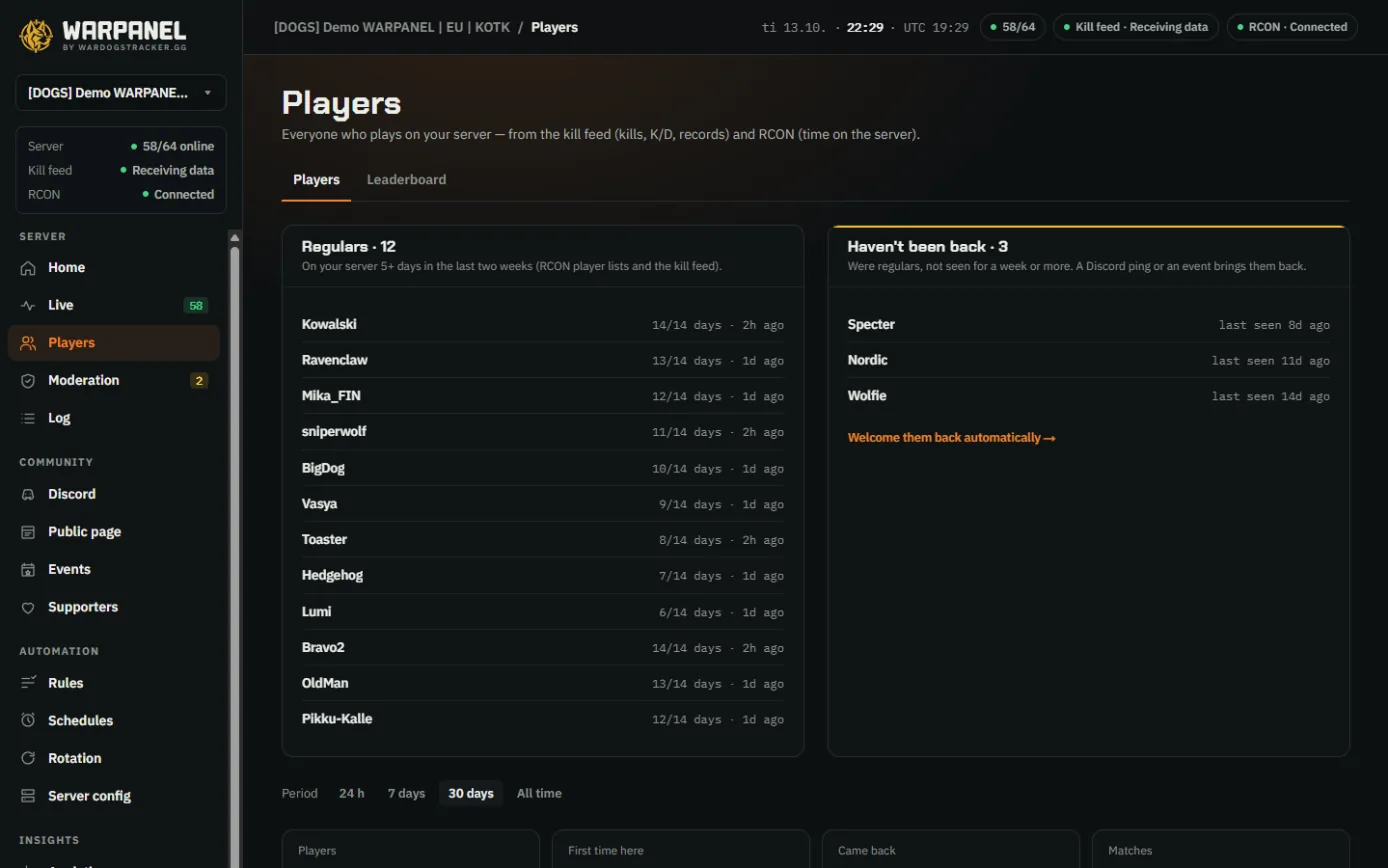
Task: Open the Schedules page
Action: [114, 721]
